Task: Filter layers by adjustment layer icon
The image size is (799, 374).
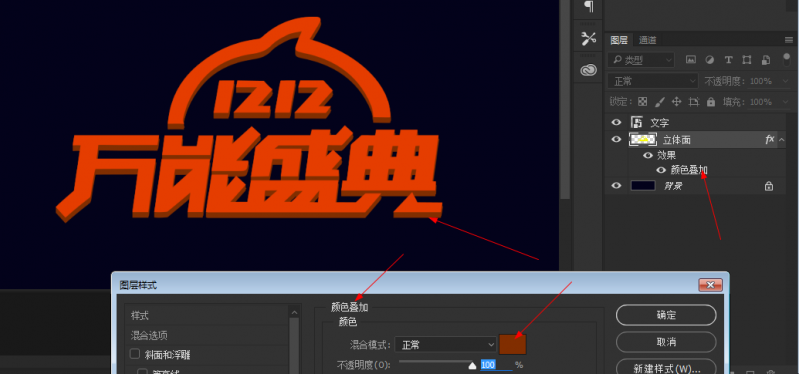Action: pyautogui.click(x=709, y=60)
